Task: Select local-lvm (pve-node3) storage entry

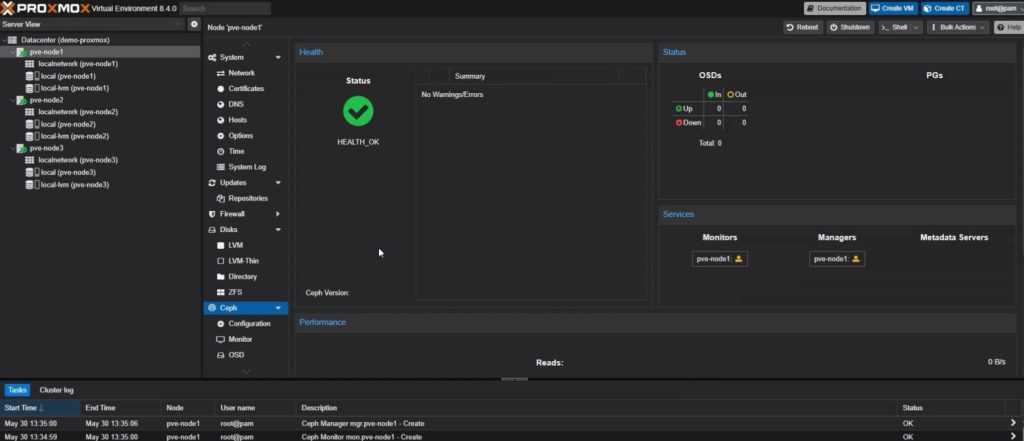Action: click(x=74, y=184)
